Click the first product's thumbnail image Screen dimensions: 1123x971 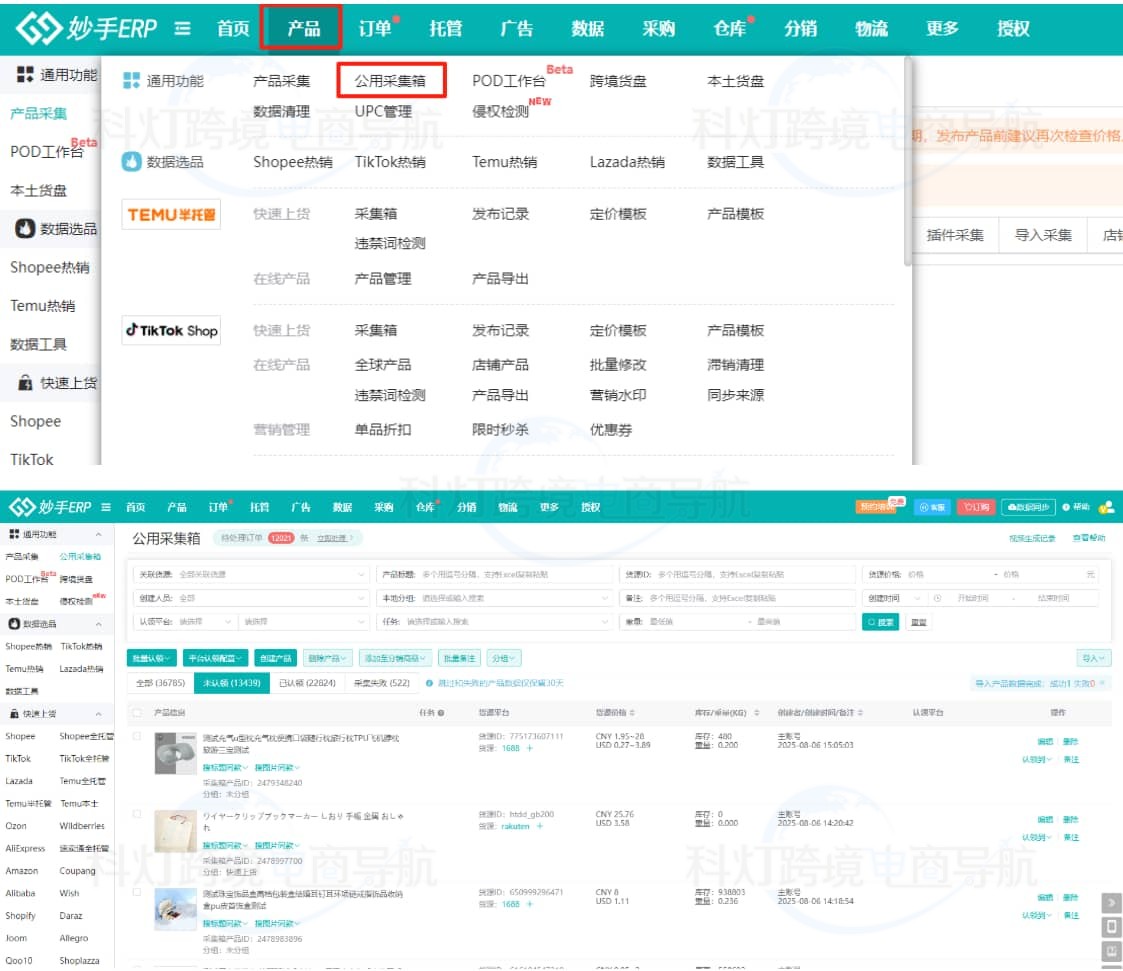(175, 754)
